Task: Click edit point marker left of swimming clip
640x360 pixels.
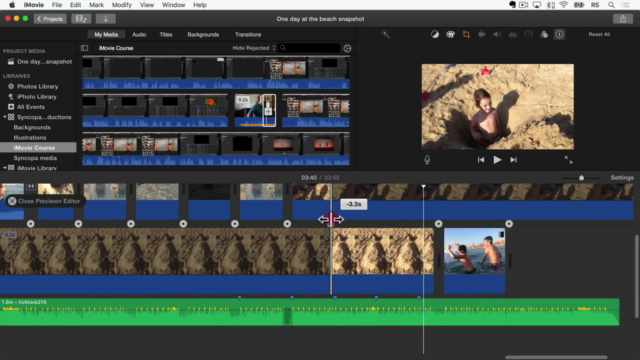Action: click(438, 224)
